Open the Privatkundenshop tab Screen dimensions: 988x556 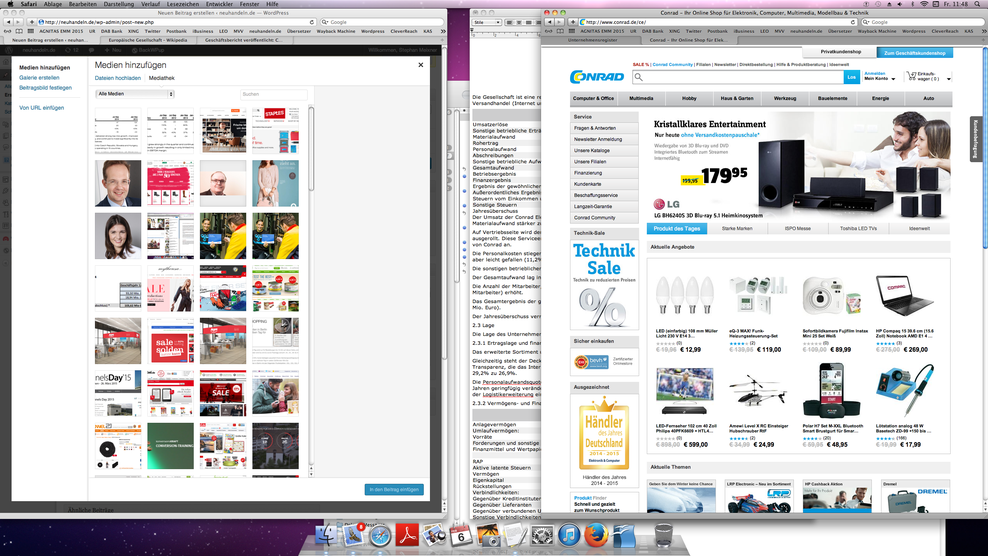(x=841, y=52)
